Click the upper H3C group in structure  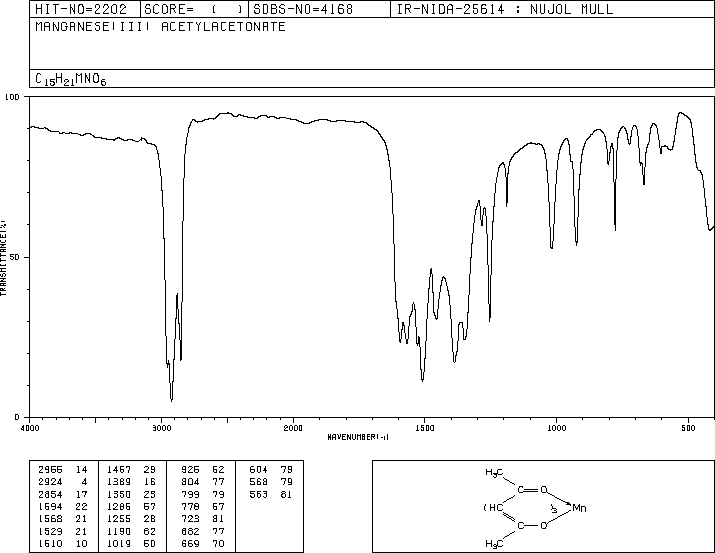(x=494, y=472)
